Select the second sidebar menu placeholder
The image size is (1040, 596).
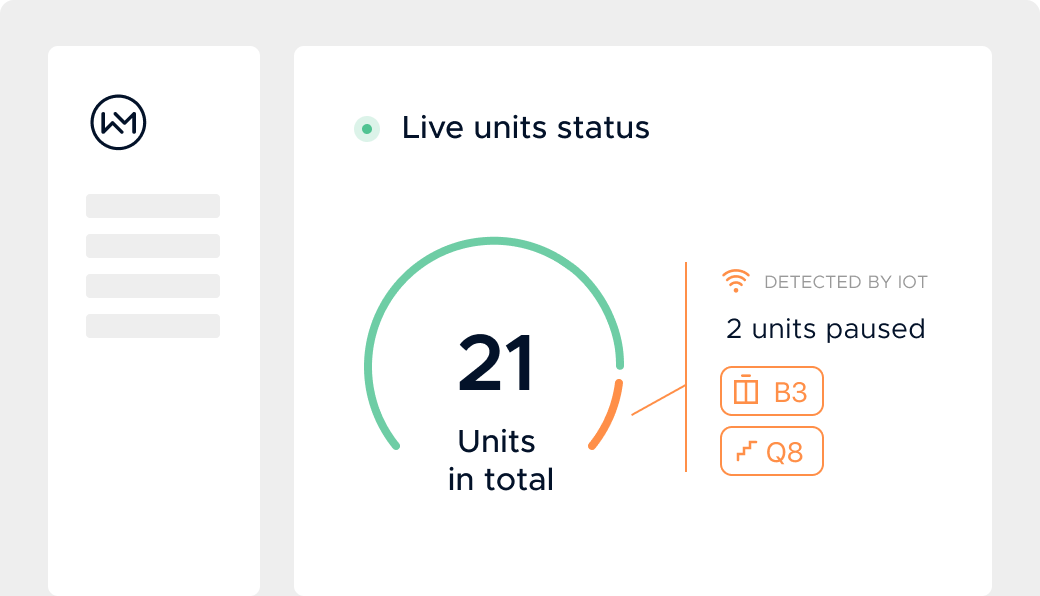tap(153, 246)
